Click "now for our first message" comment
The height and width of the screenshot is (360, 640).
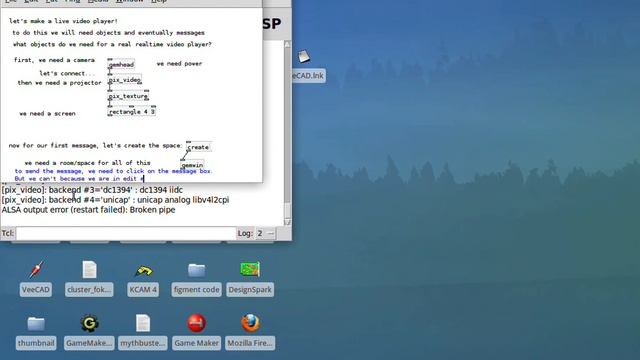(96, 145)
